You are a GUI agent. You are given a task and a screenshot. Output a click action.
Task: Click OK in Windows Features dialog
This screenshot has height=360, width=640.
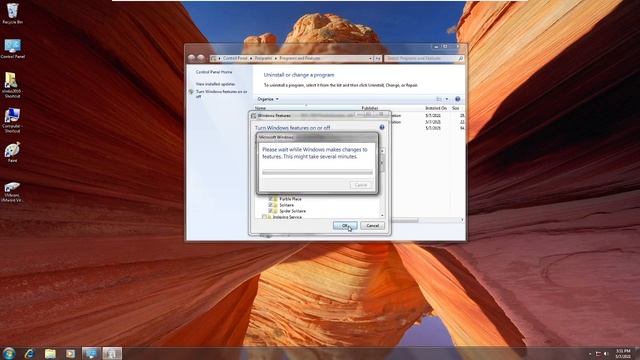[x=345, y=226]
